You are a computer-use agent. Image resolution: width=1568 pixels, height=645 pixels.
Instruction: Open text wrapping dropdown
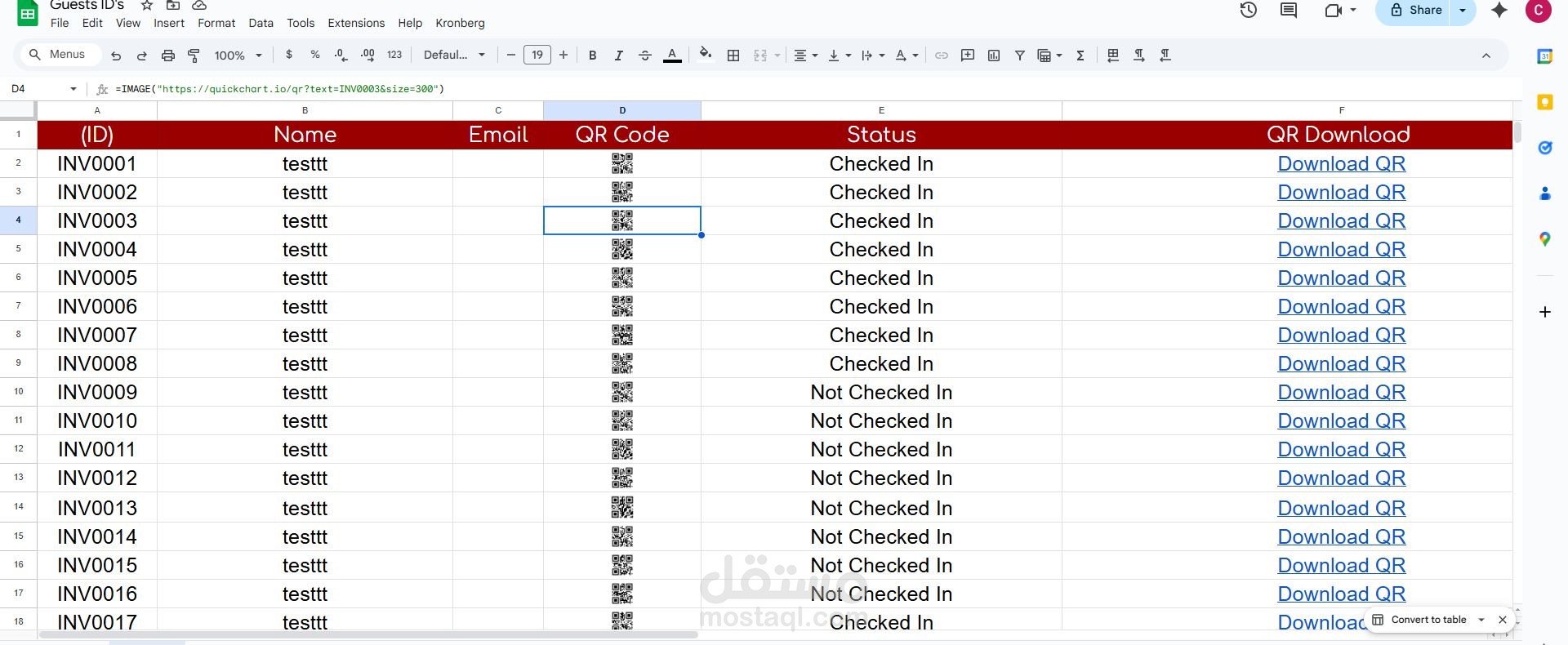click(x=872, y=55)
